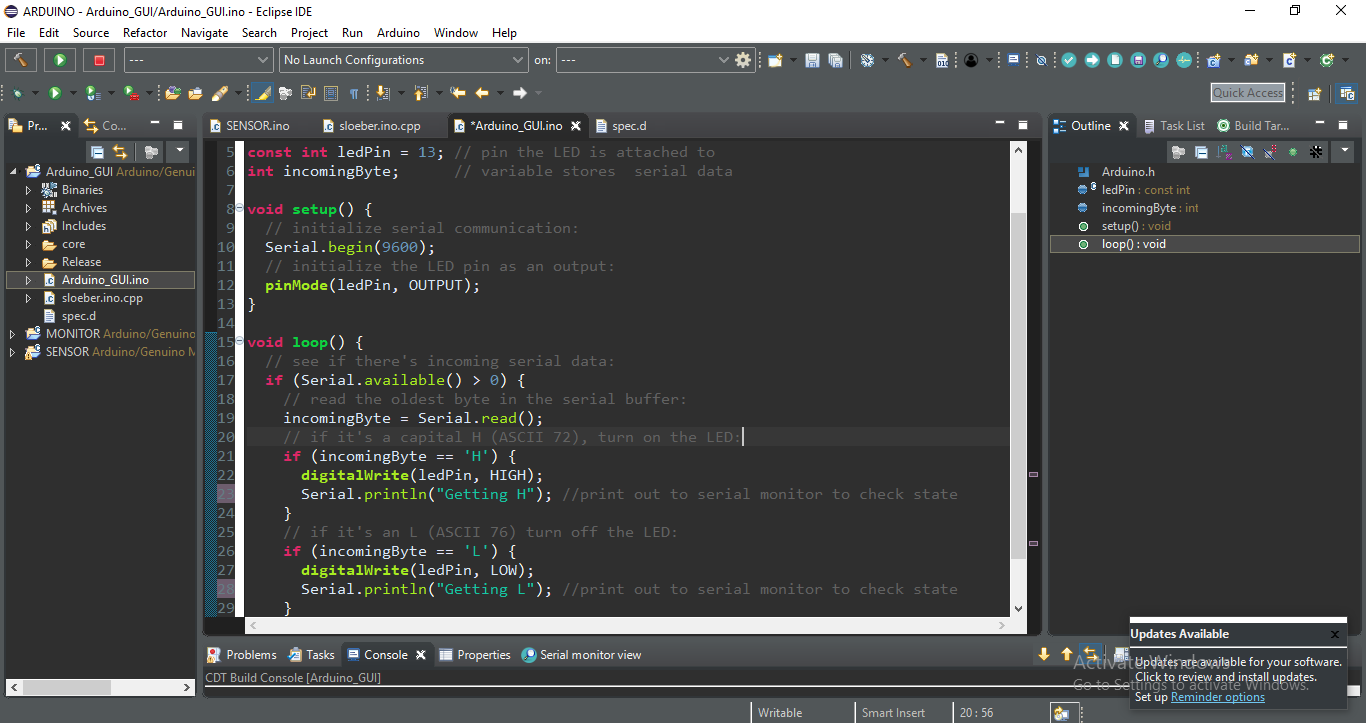Image resolution: width=1366 pixels, height=723 pixels.
Task: Open the Serial monitor view tab
Action: point(581,655)
